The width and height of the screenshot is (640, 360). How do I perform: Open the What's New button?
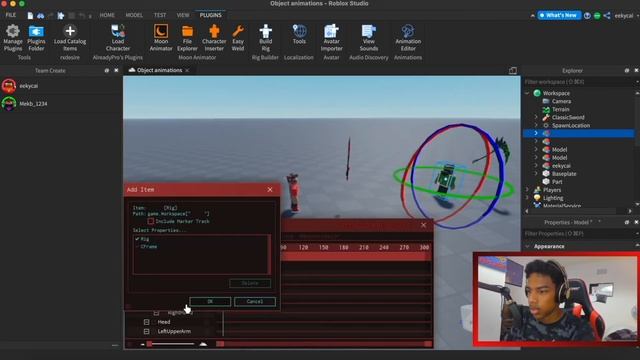559,16
